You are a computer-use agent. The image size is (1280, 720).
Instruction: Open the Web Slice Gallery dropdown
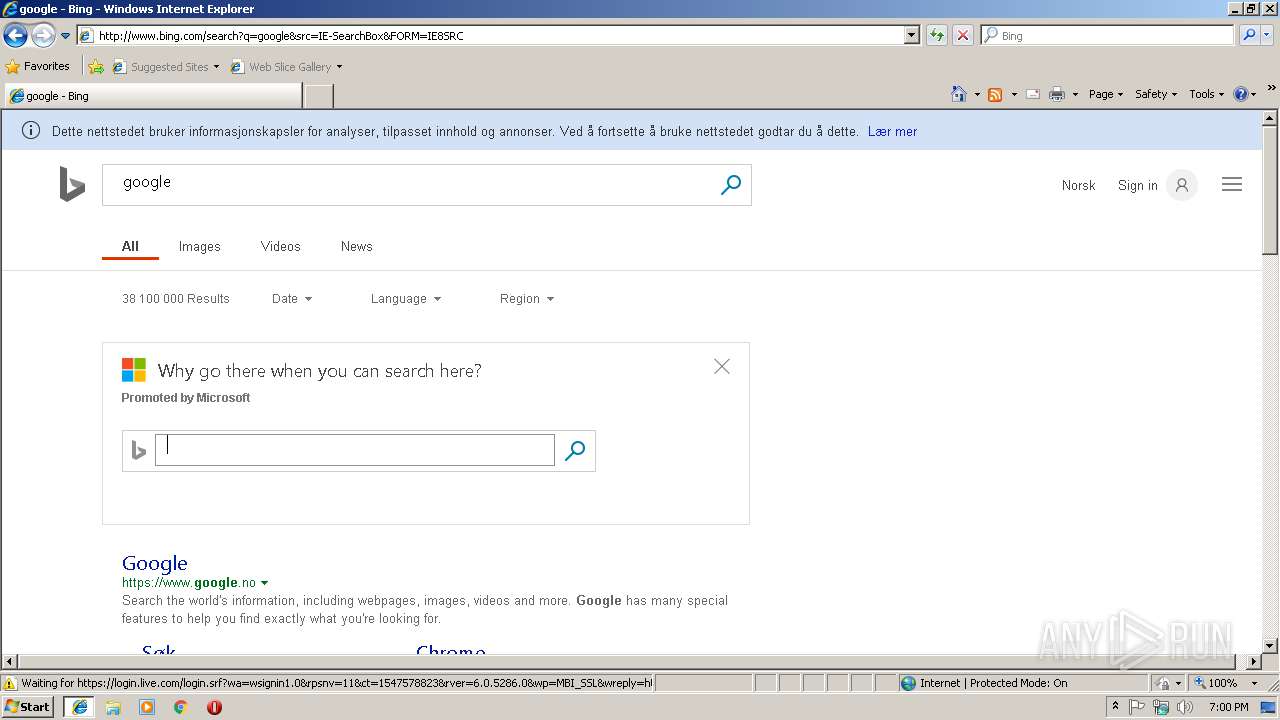pyautogui.click(x=287, y=67)
